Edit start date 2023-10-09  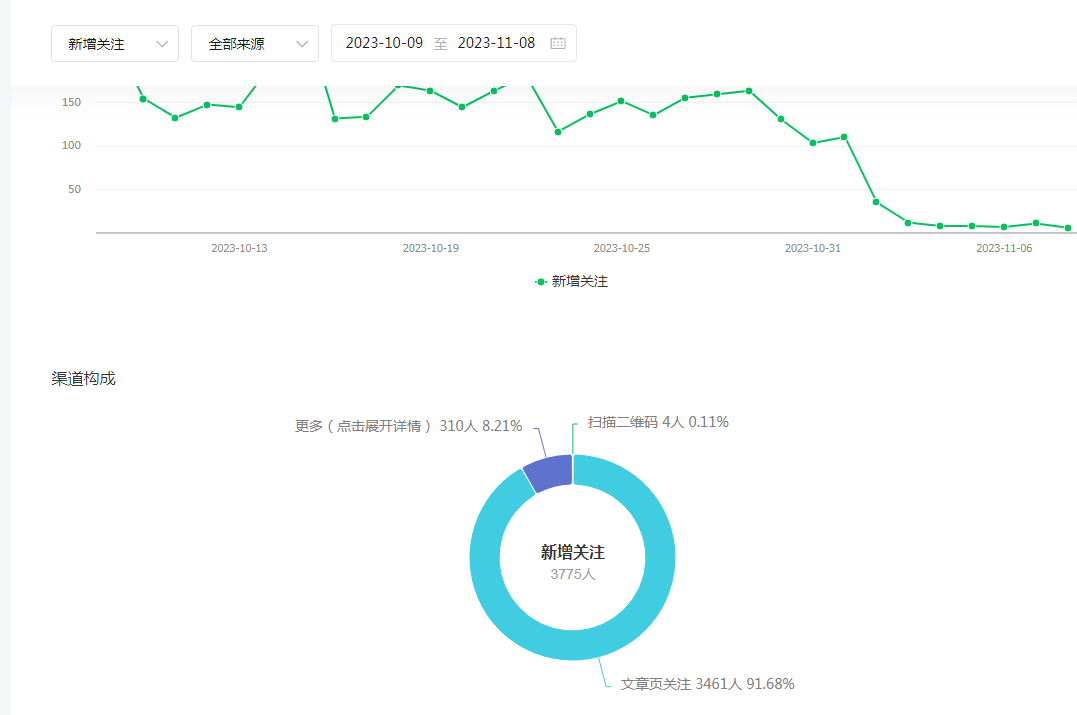(384, 43)
